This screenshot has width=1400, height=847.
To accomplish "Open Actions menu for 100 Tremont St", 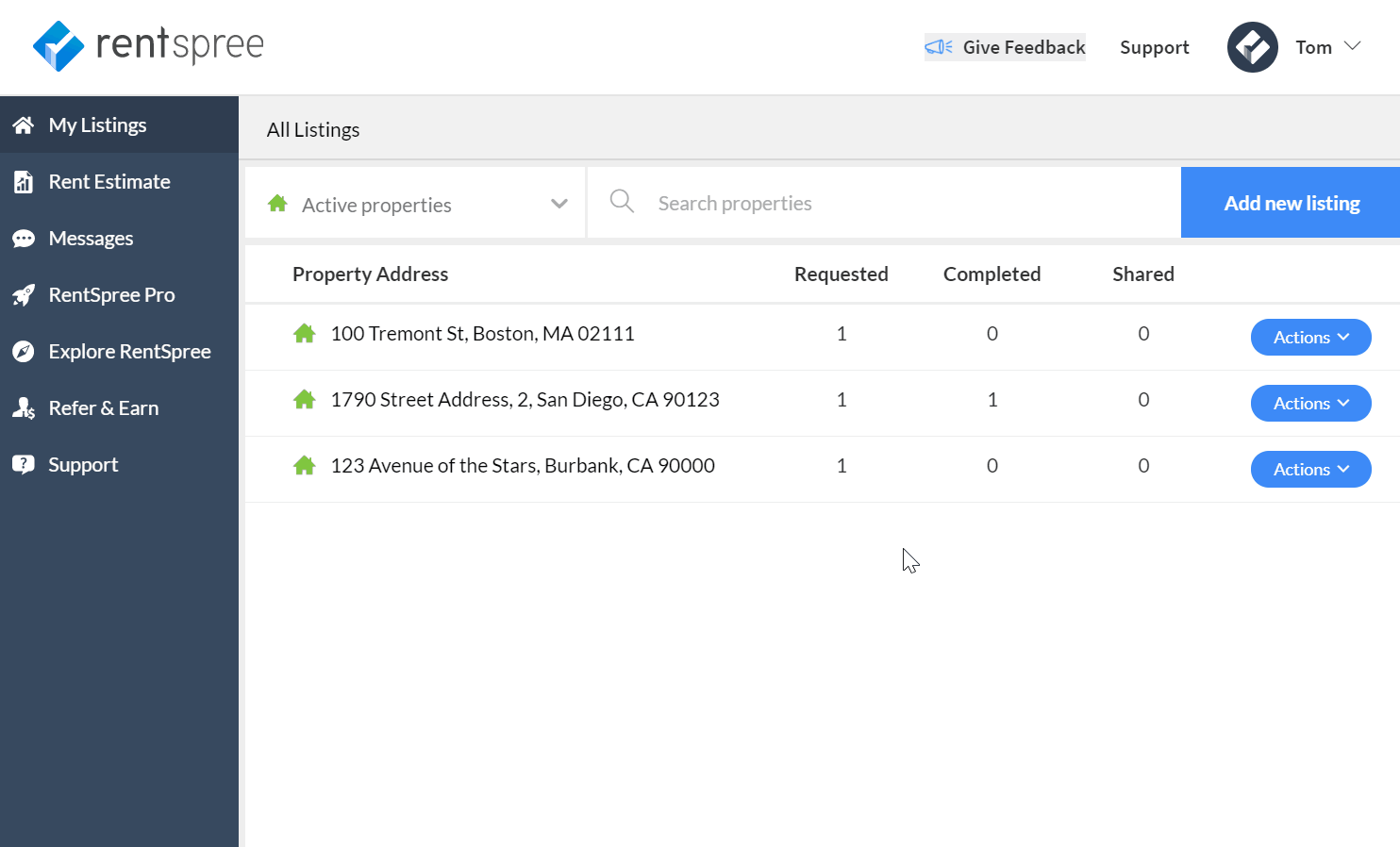I will (1310, 337).
